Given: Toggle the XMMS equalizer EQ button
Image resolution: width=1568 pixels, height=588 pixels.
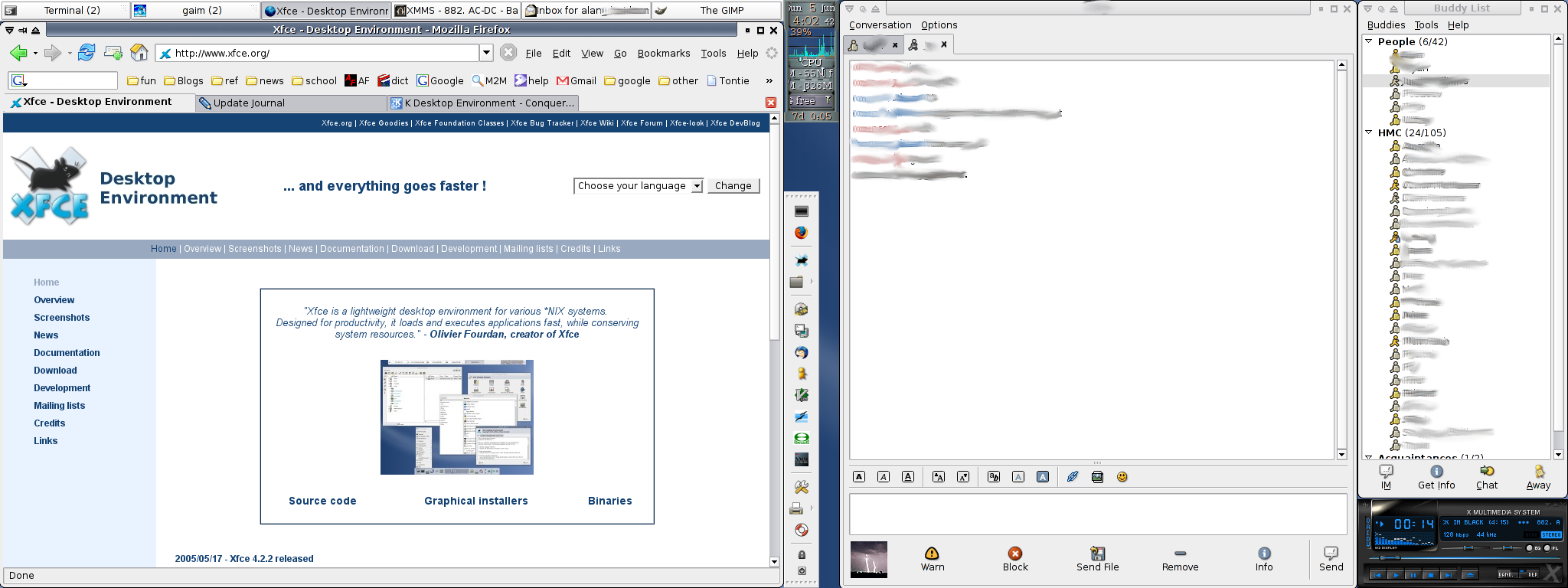Looking at the screenshot, I should [1530, 548].
